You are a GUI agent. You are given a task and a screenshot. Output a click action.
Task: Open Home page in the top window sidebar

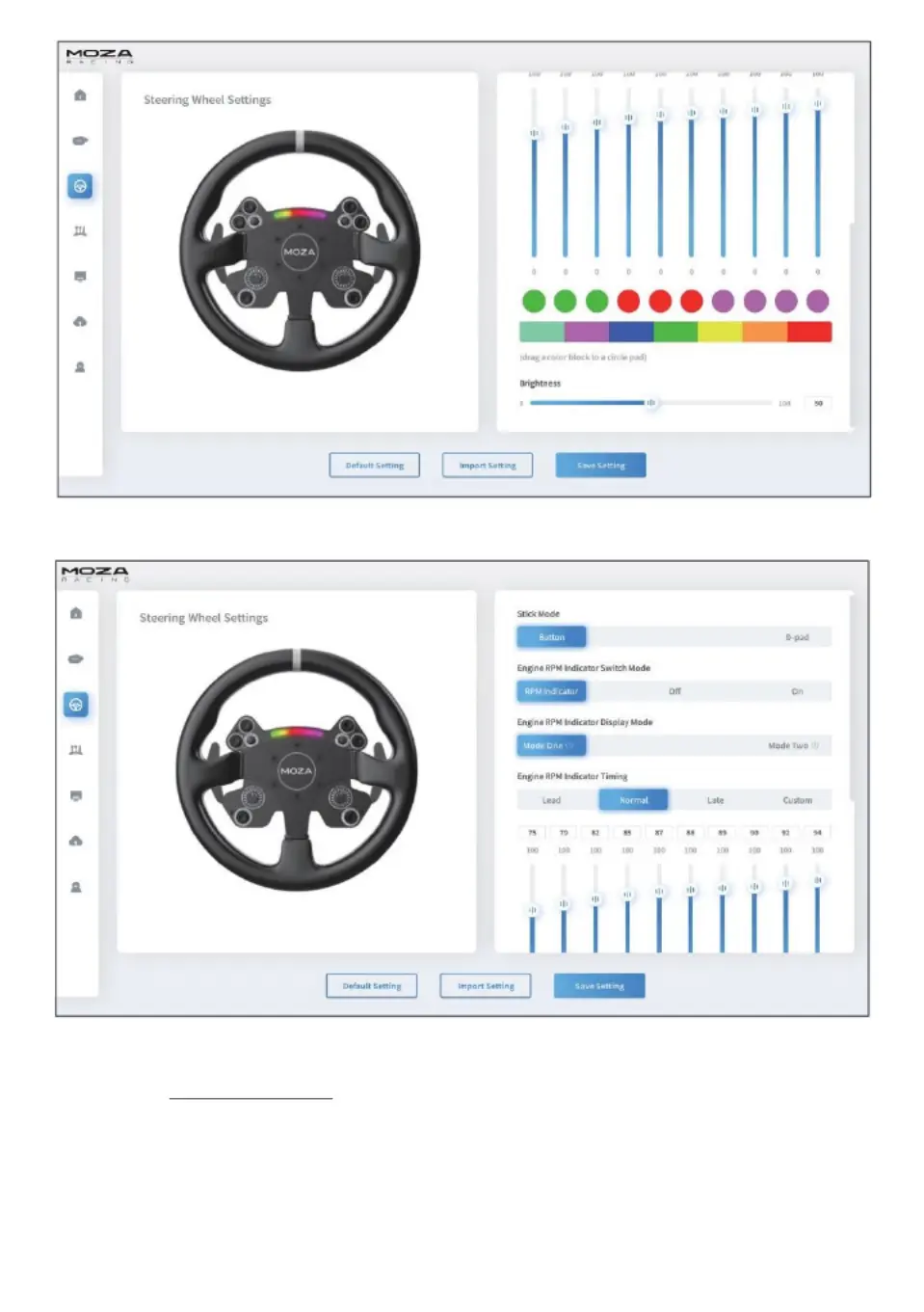click(x=80, y=95)
